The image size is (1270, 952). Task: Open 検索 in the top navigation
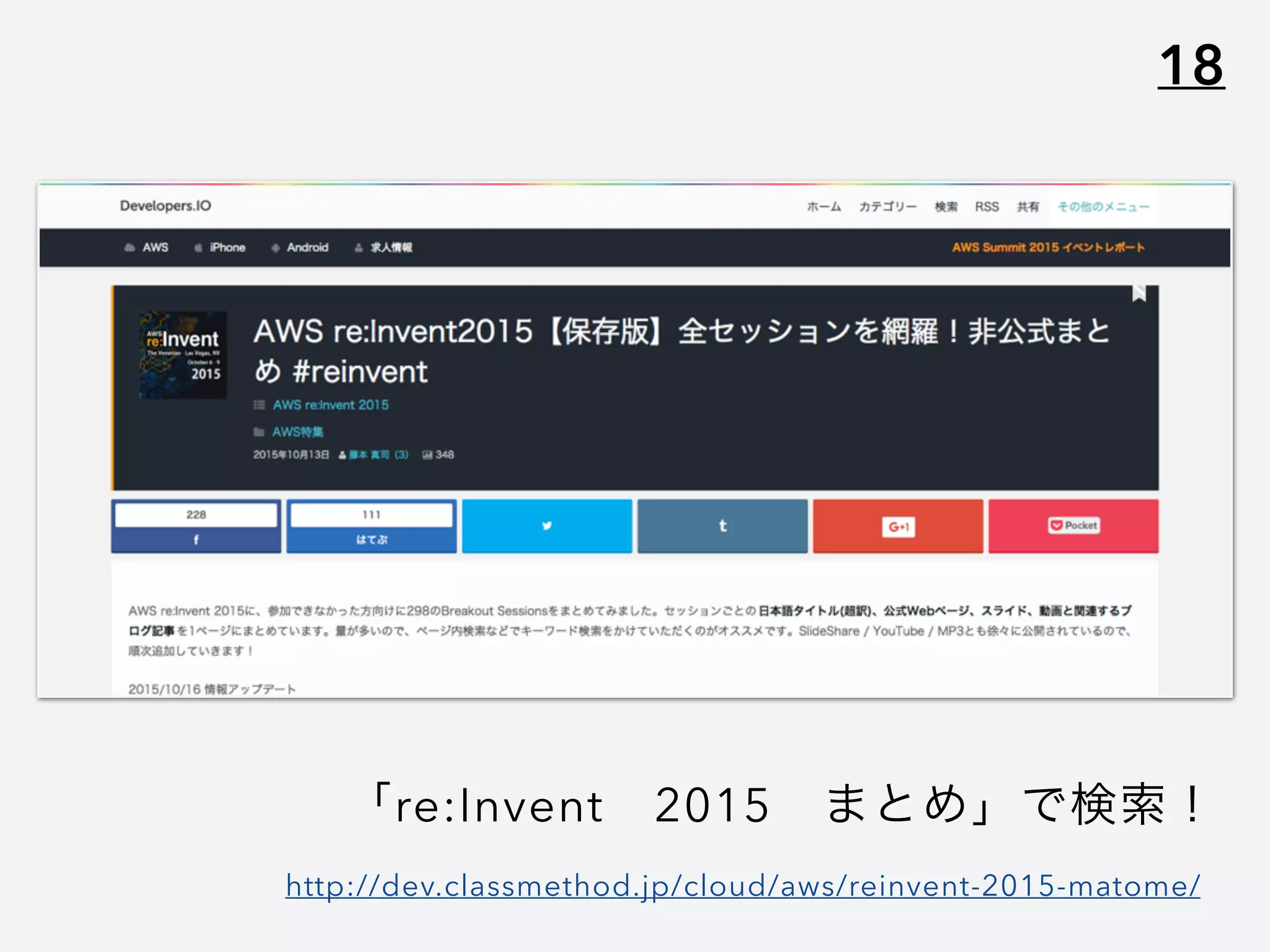point(946,207)
